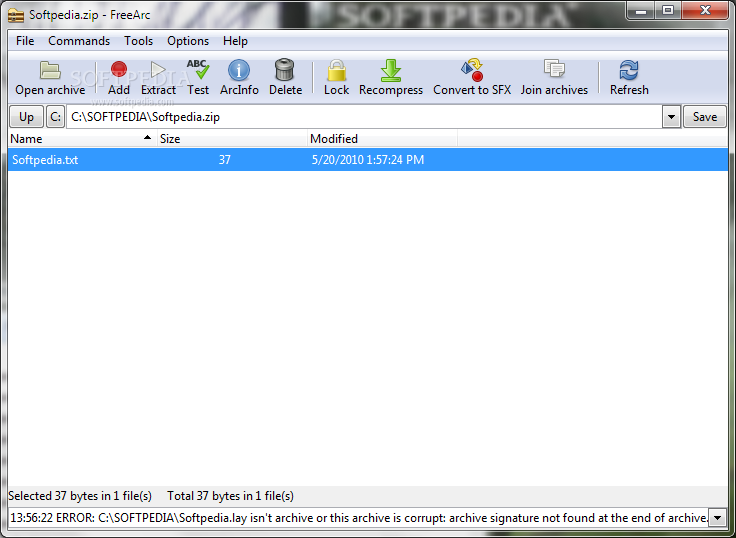Screen dimensions: 736x538
Task: Click the red Add icon
Action: [119, 69]
